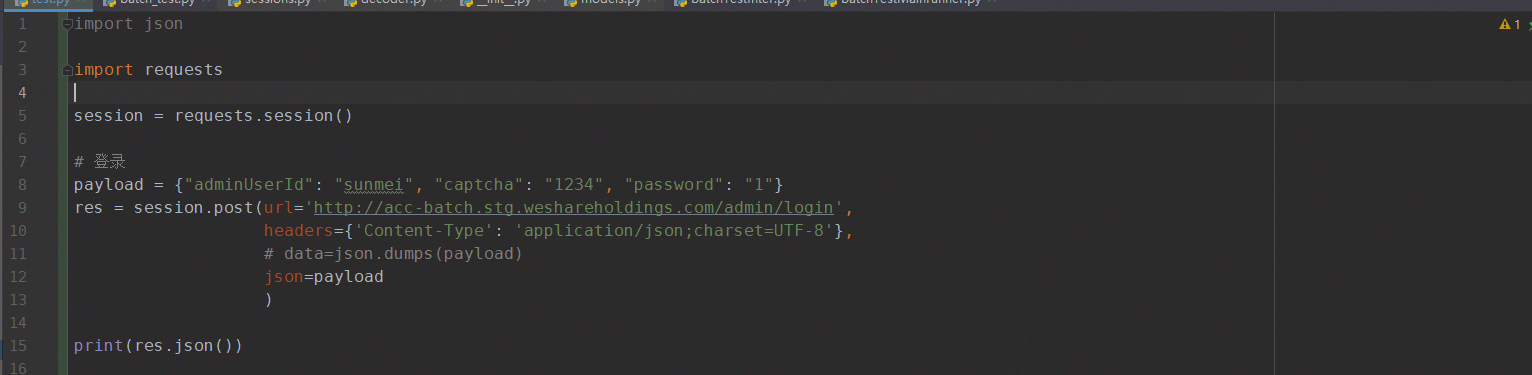Click line number 8 in the gutter
This screenshot has width=1532, height=375.
(22, 185)
